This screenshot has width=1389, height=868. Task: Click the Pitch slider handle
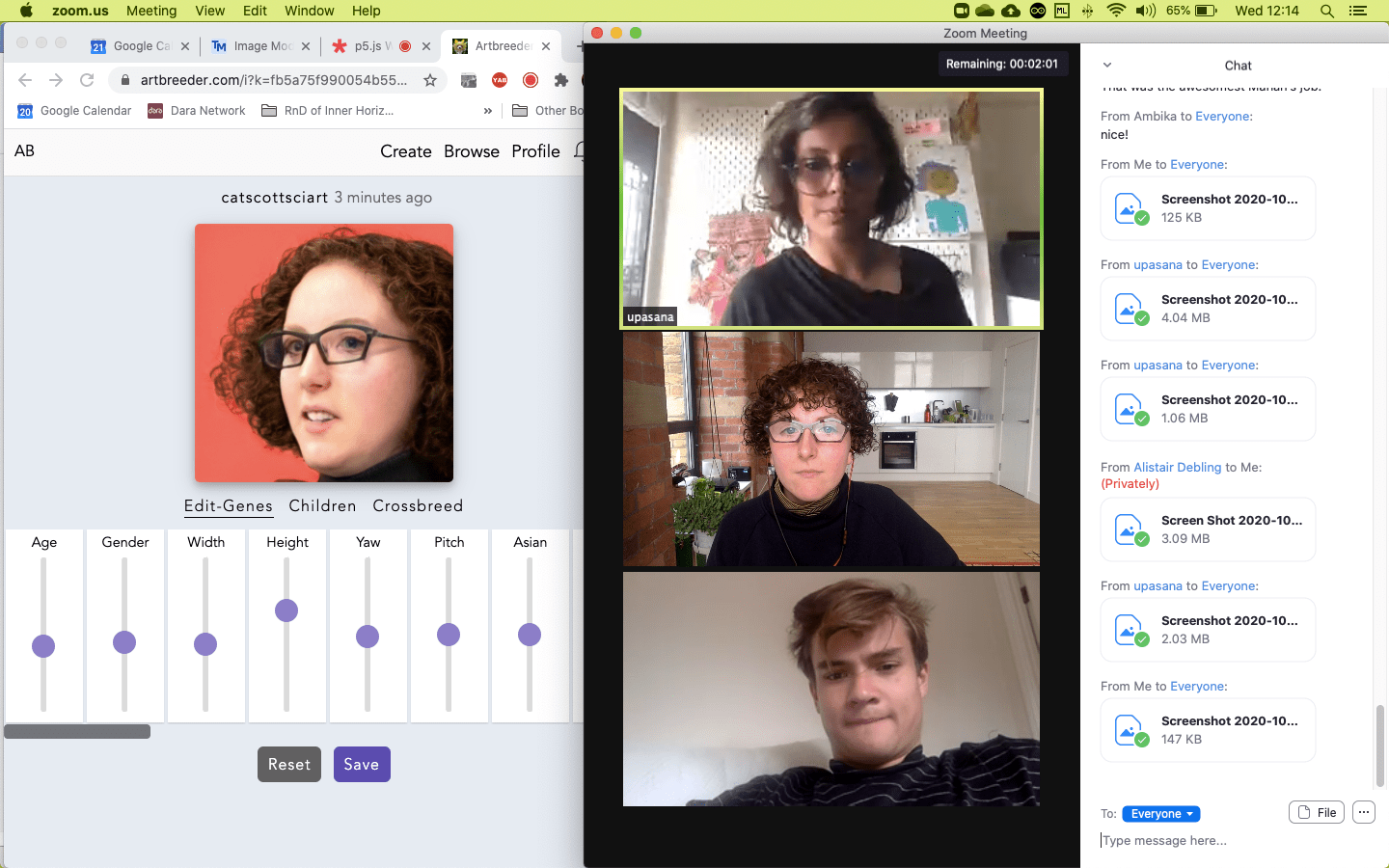tap(449, 635)
